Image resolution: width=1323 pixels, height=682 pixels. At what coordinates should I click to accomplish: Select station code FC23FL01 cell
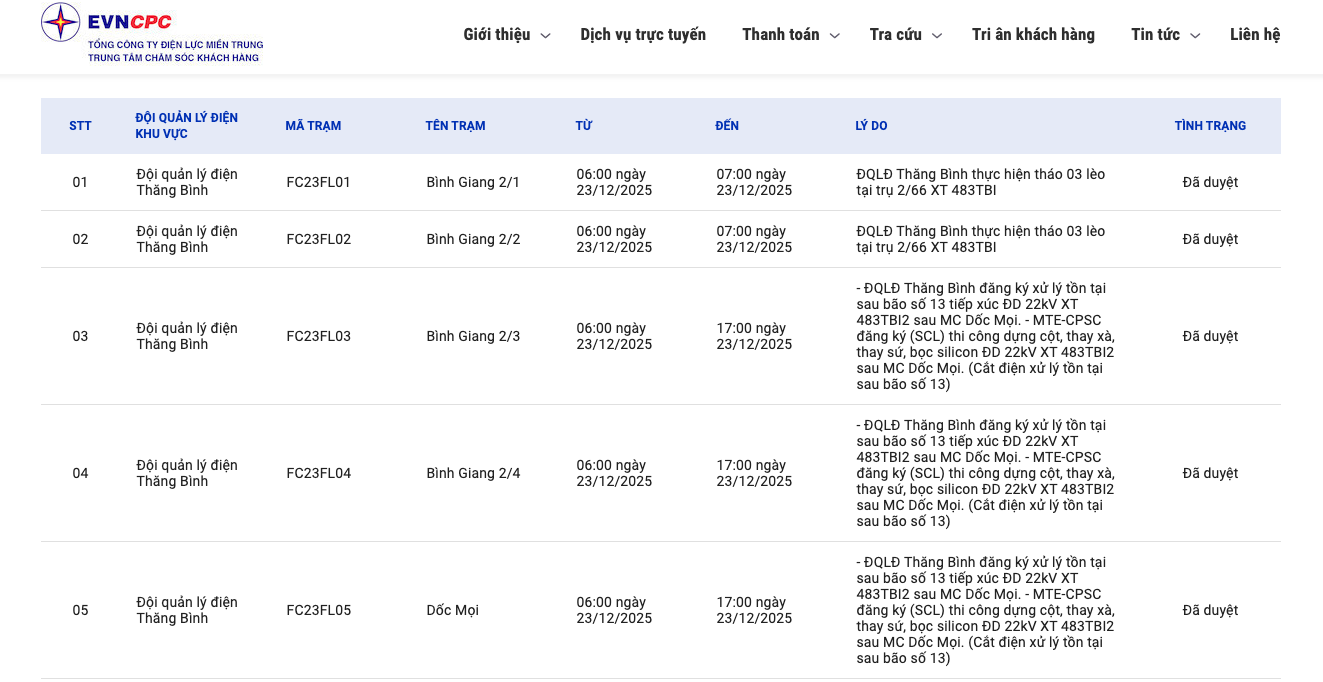click(x=318, y=182)
